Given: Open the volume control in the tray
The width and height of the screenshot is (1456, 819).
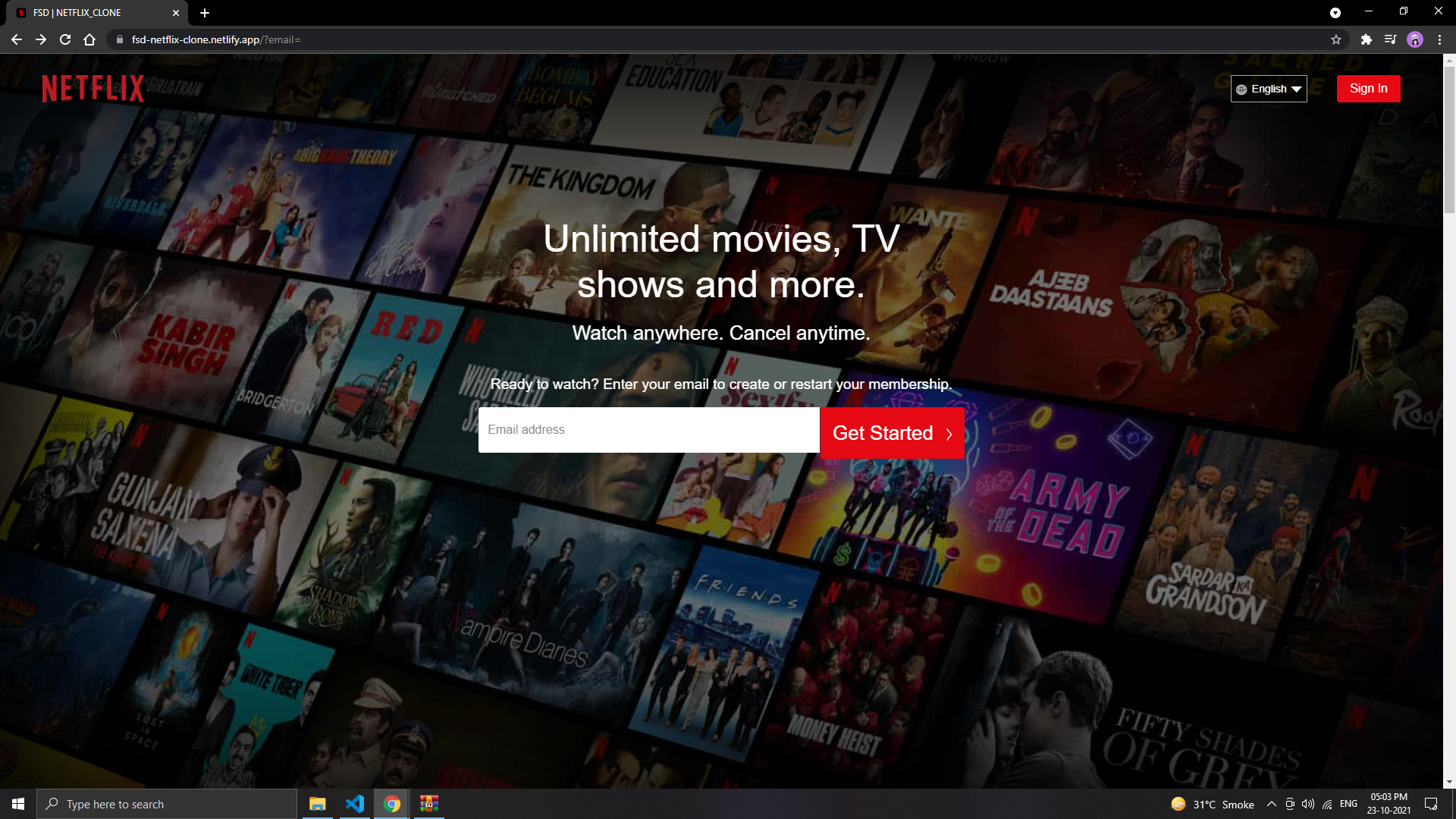Looking at the screenshot, I should pyautogui.click(x=1308, y=804).
